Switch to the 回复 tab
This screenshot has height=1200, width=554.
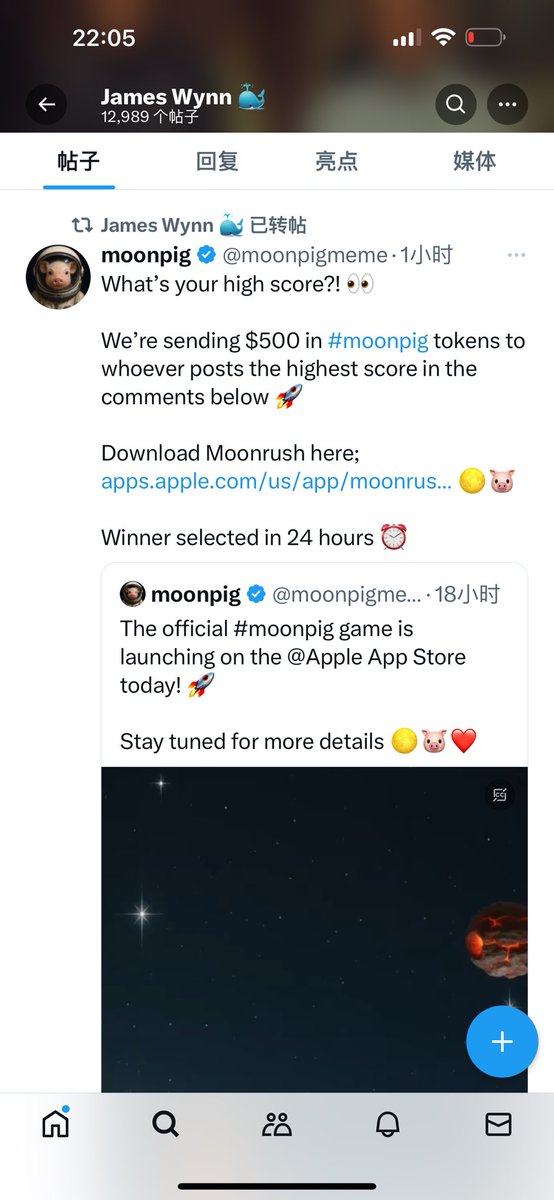217,161
